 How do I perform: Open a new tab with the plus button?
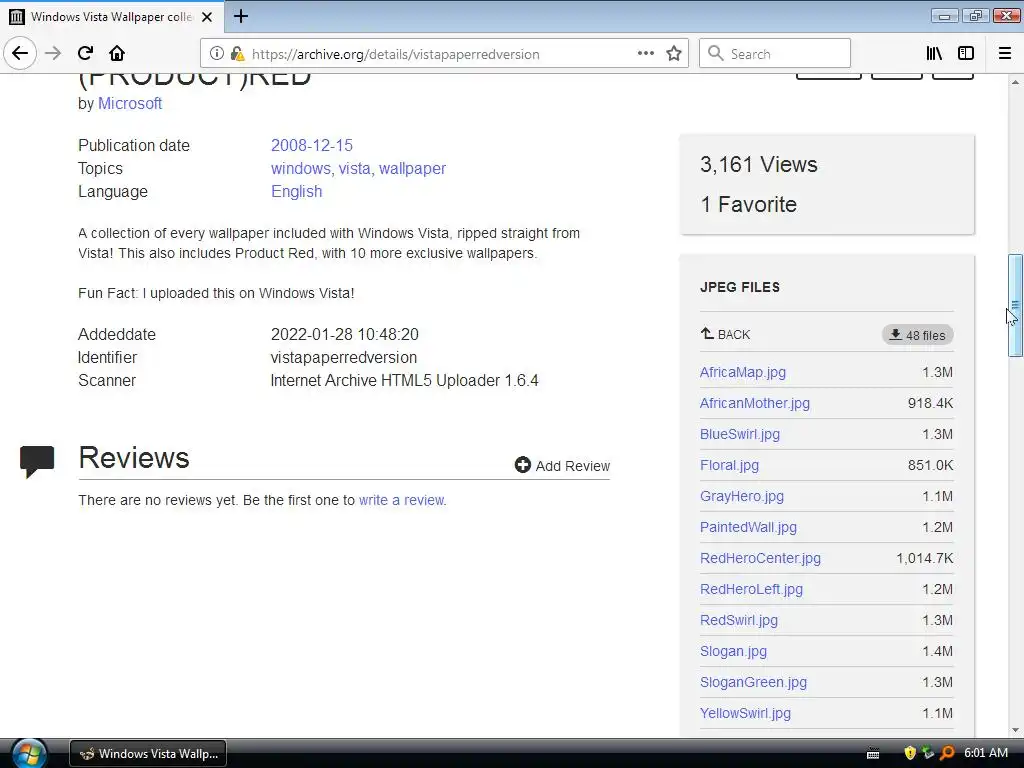[x=241, y=16]
